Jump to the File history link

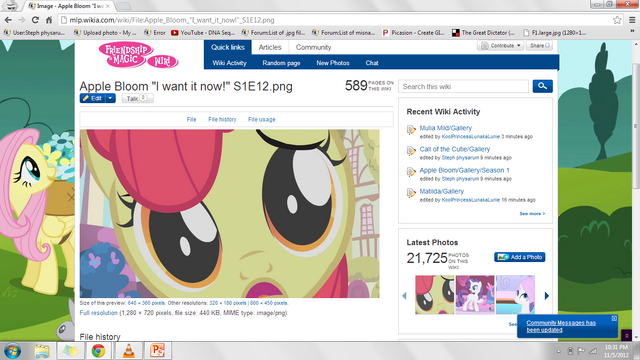[x=222, y=120]
